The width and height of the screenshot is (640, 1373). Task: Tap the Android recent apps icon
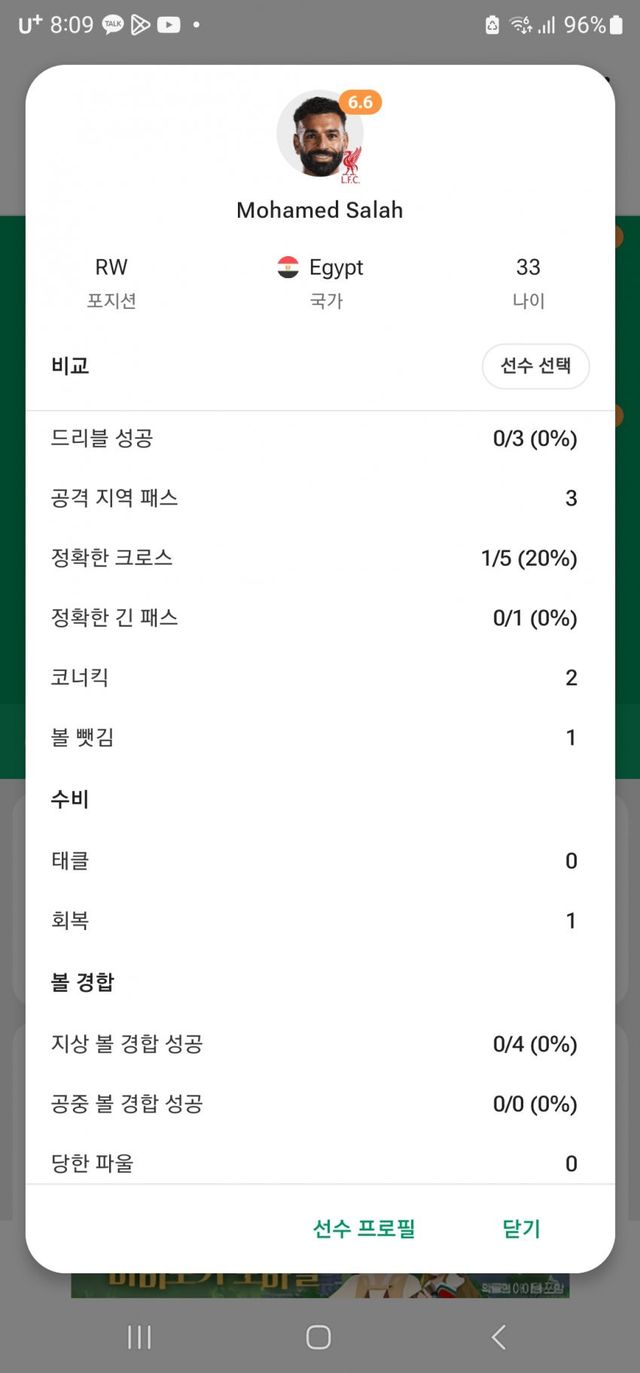(x=139, y=1337)
